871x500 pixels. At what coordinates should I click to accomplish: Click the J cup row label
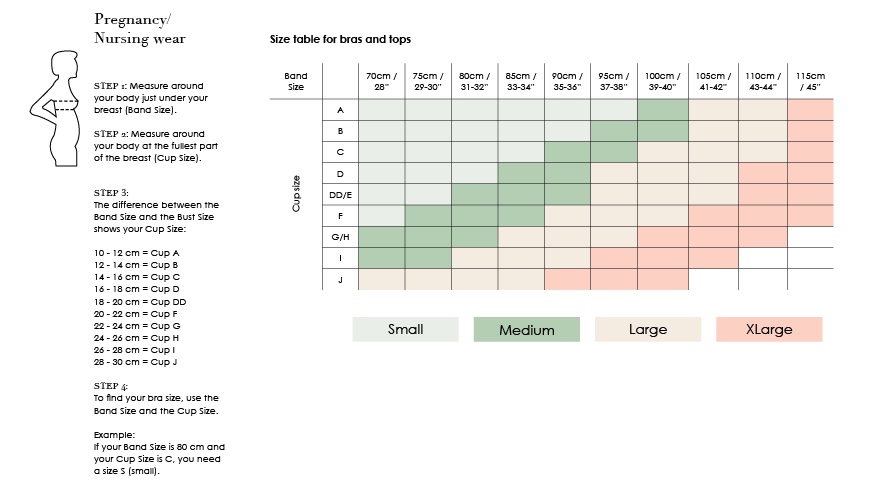(x=340, y=280)
